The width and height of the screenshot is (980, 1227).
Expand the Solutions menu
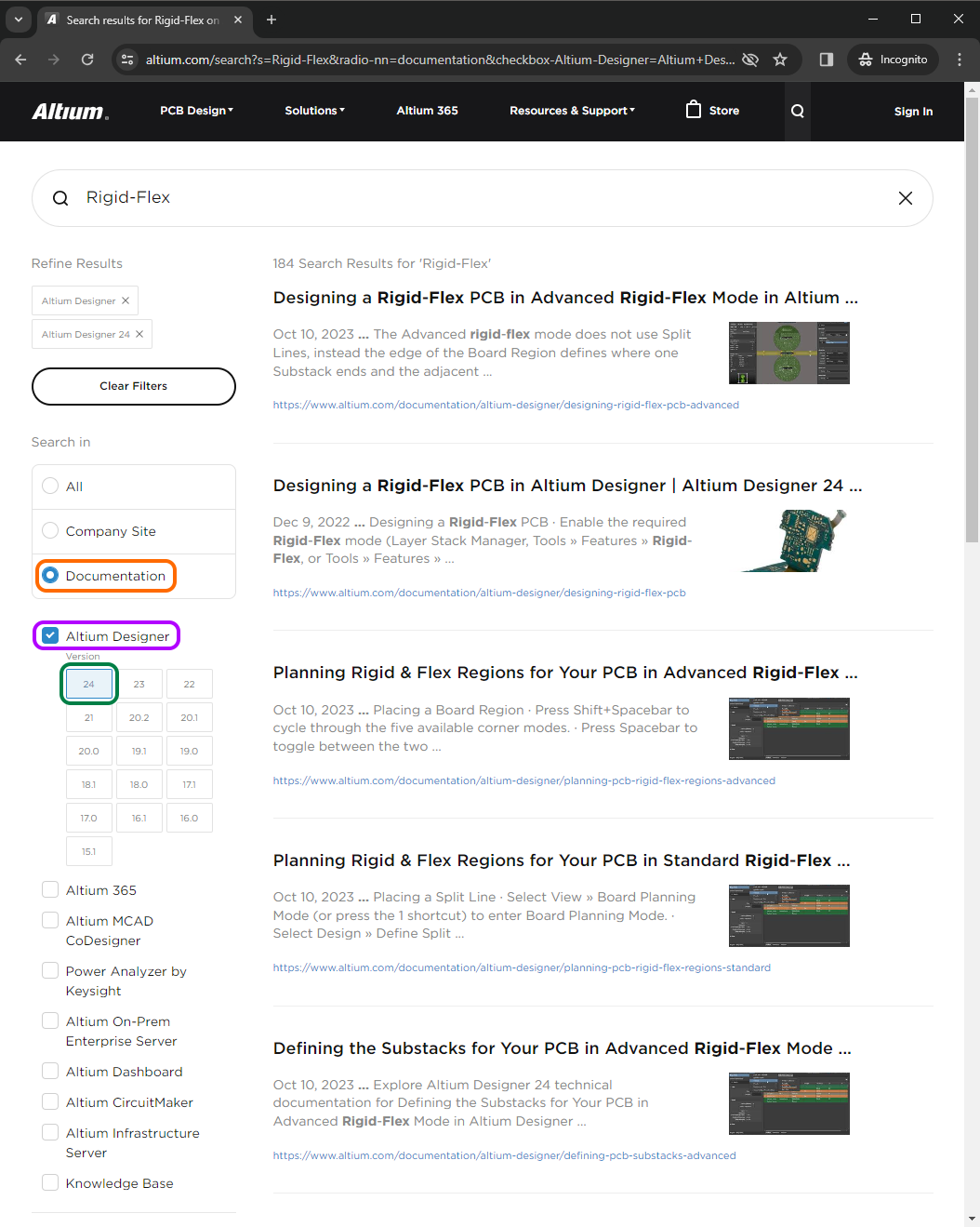pos(314,111)
